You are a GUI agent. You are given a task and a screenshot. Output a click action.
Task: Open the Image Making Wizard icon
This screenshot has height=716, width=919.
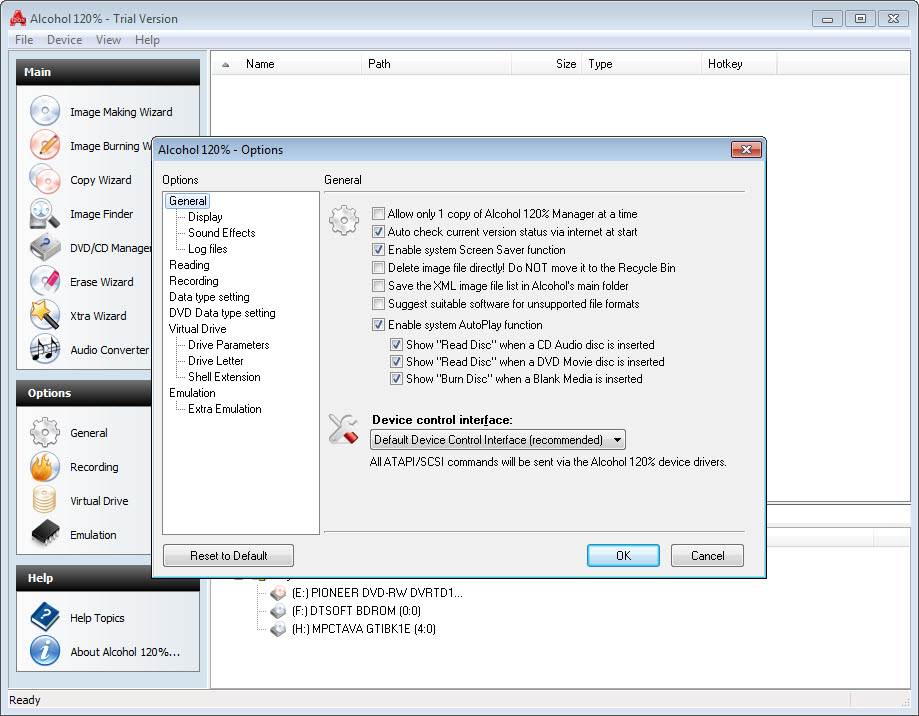(x=45, y=111)
